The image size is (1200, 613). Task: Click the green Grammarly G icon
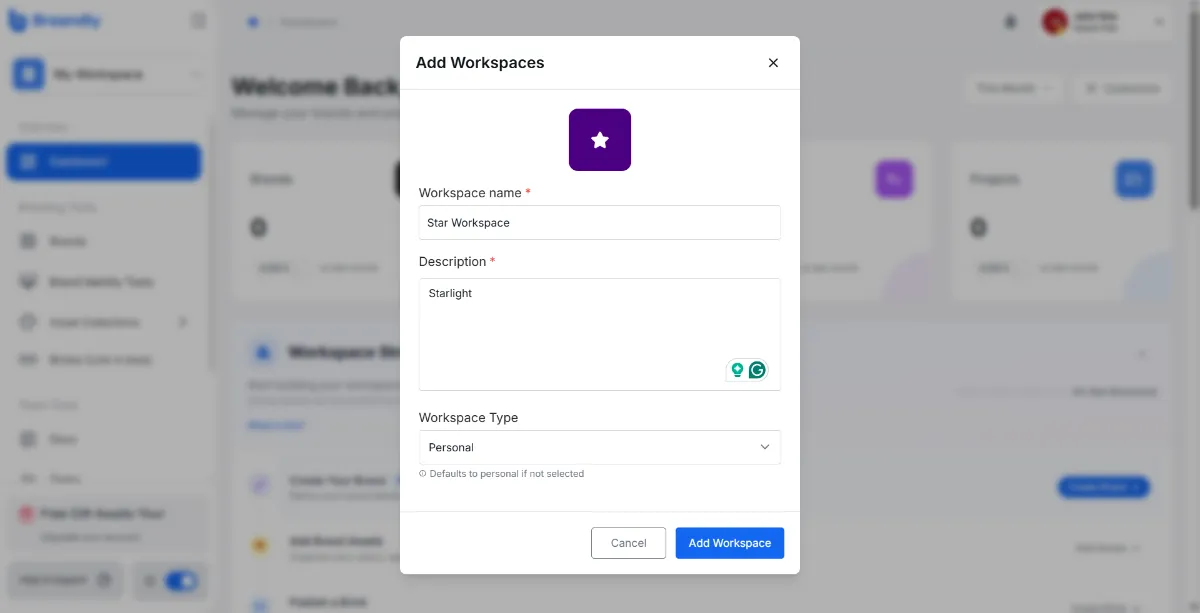pos(757,370)
